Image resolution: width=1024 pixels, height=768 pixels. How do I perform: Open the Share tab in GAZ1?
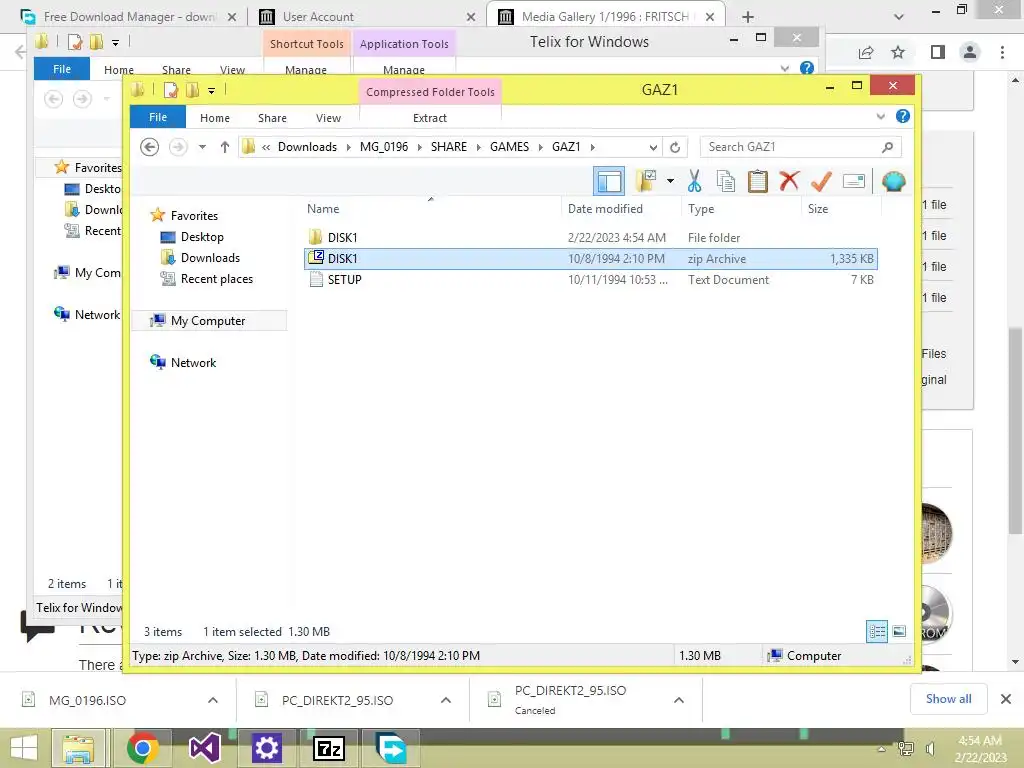coord(272,118)
